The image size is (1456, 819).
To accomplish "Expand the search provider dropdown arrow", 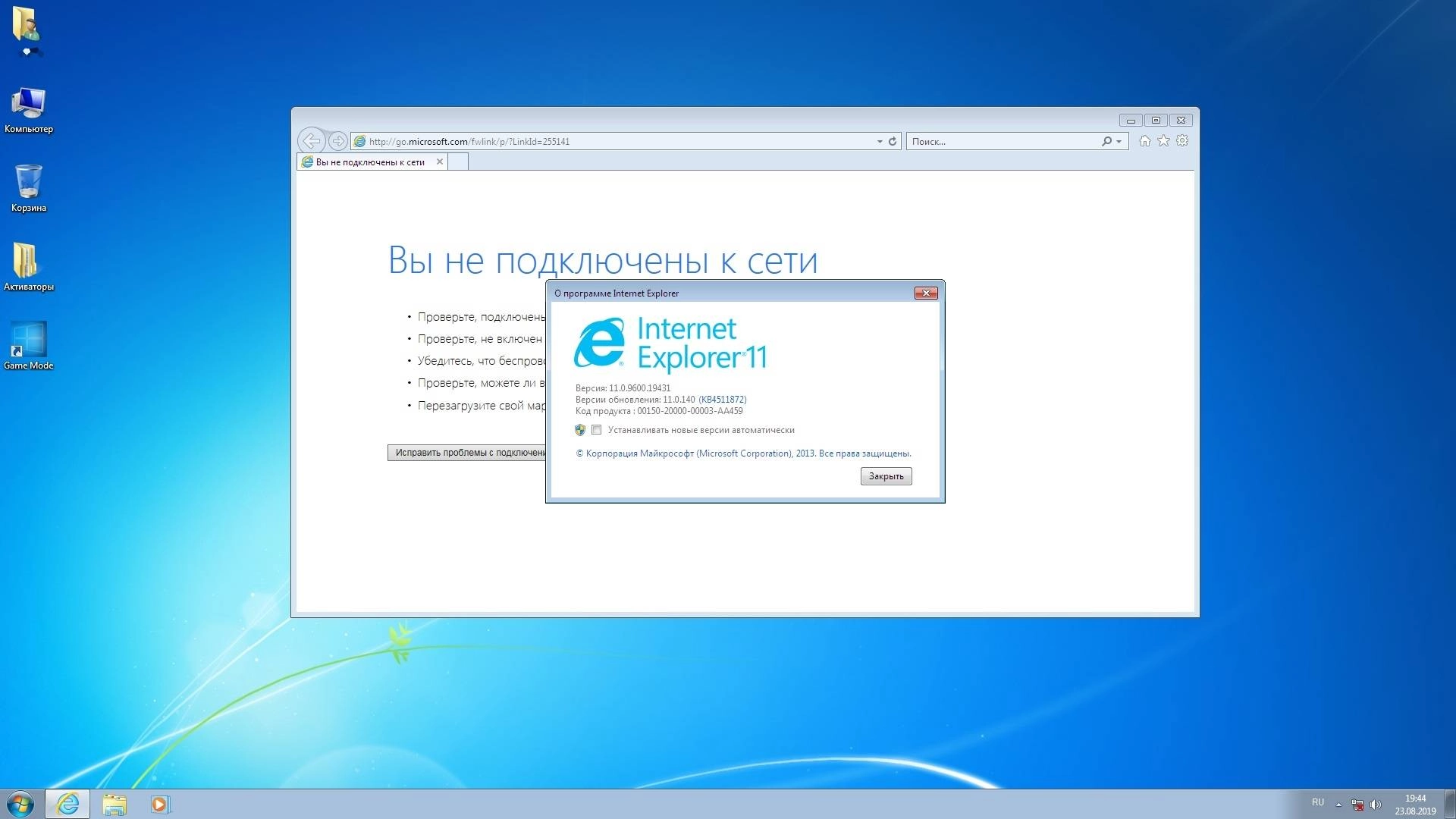I will [x=1119, y=142].
